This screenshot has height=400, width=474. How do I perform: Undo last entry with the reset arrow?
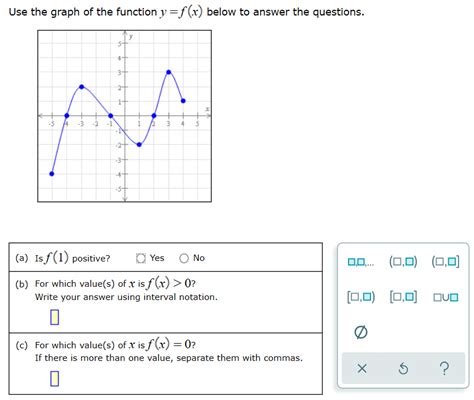[x=403, y=369]
